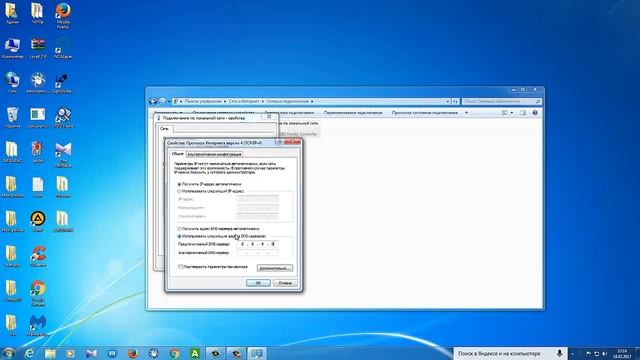Launch AIMP player from the desktop

(x=38, y=222)
